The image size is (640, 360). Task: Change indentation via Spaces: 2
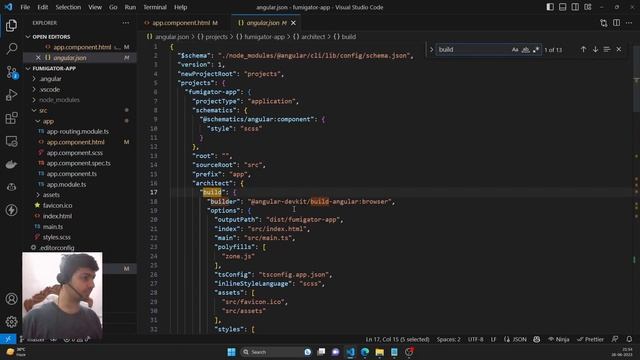[448, 339]
